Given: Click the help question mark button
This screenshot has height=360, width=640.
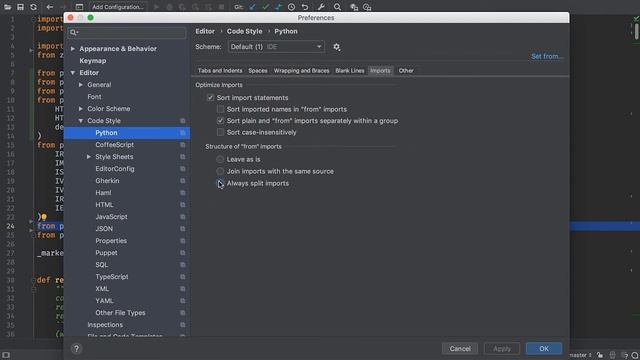Looking at the screenshot, I should [x=76, y=349].
